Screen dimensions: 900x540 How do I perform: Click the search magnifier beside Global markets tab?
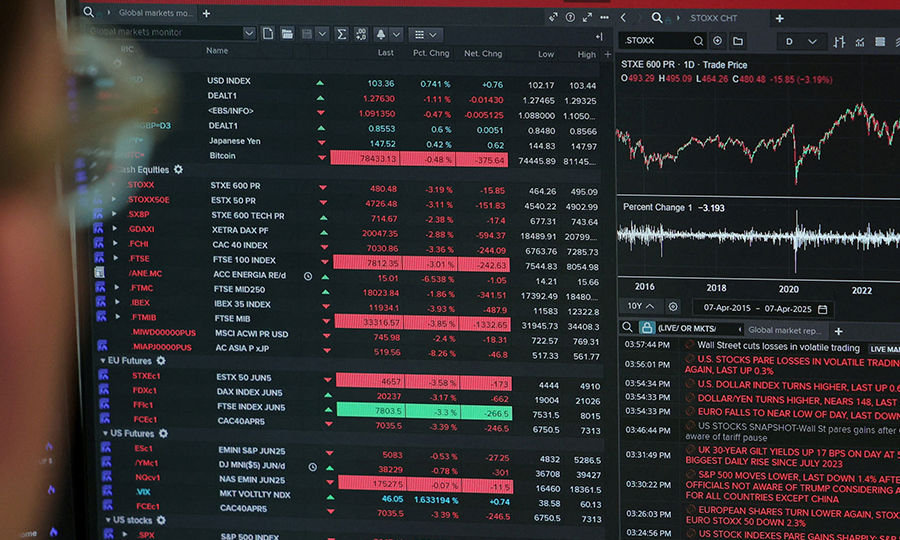coord(88,12)
